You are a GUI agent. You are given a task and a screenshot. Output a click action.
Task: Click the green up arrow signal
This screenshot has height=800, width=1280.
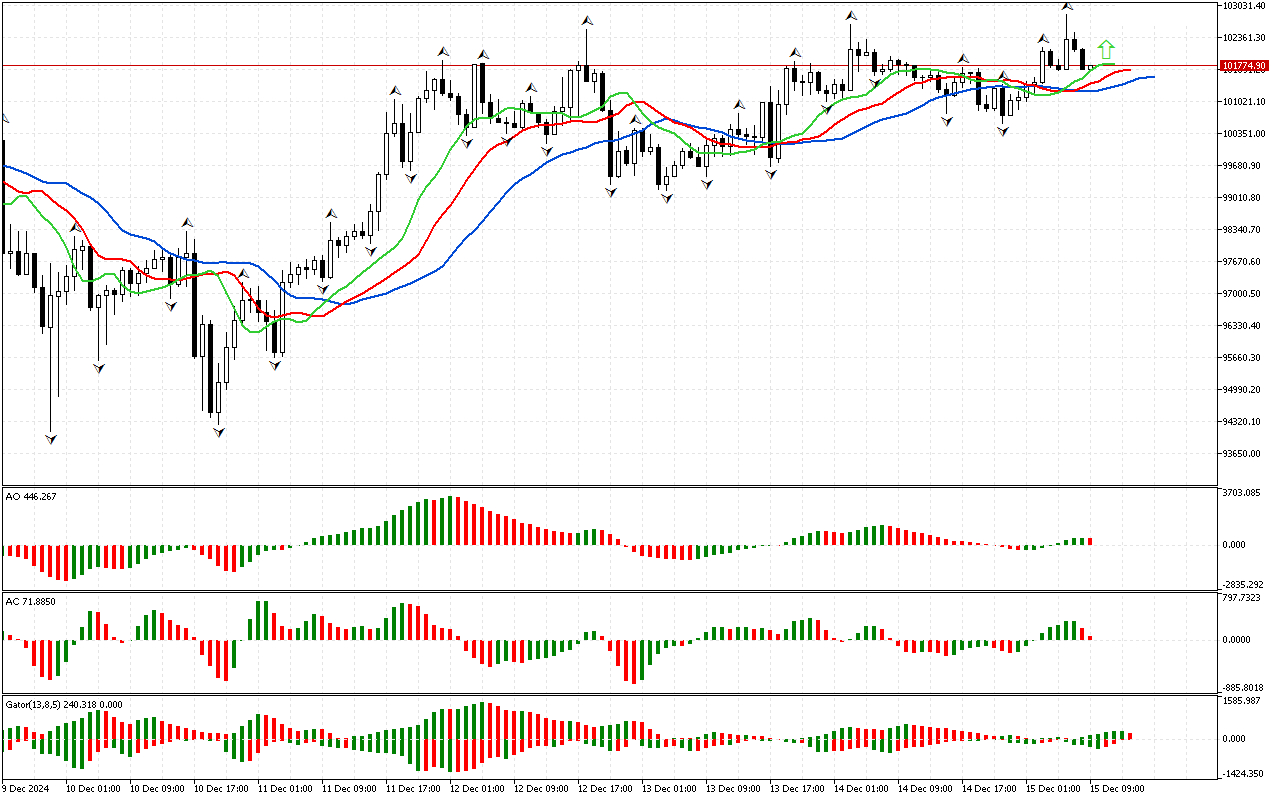click(1105, 50)
